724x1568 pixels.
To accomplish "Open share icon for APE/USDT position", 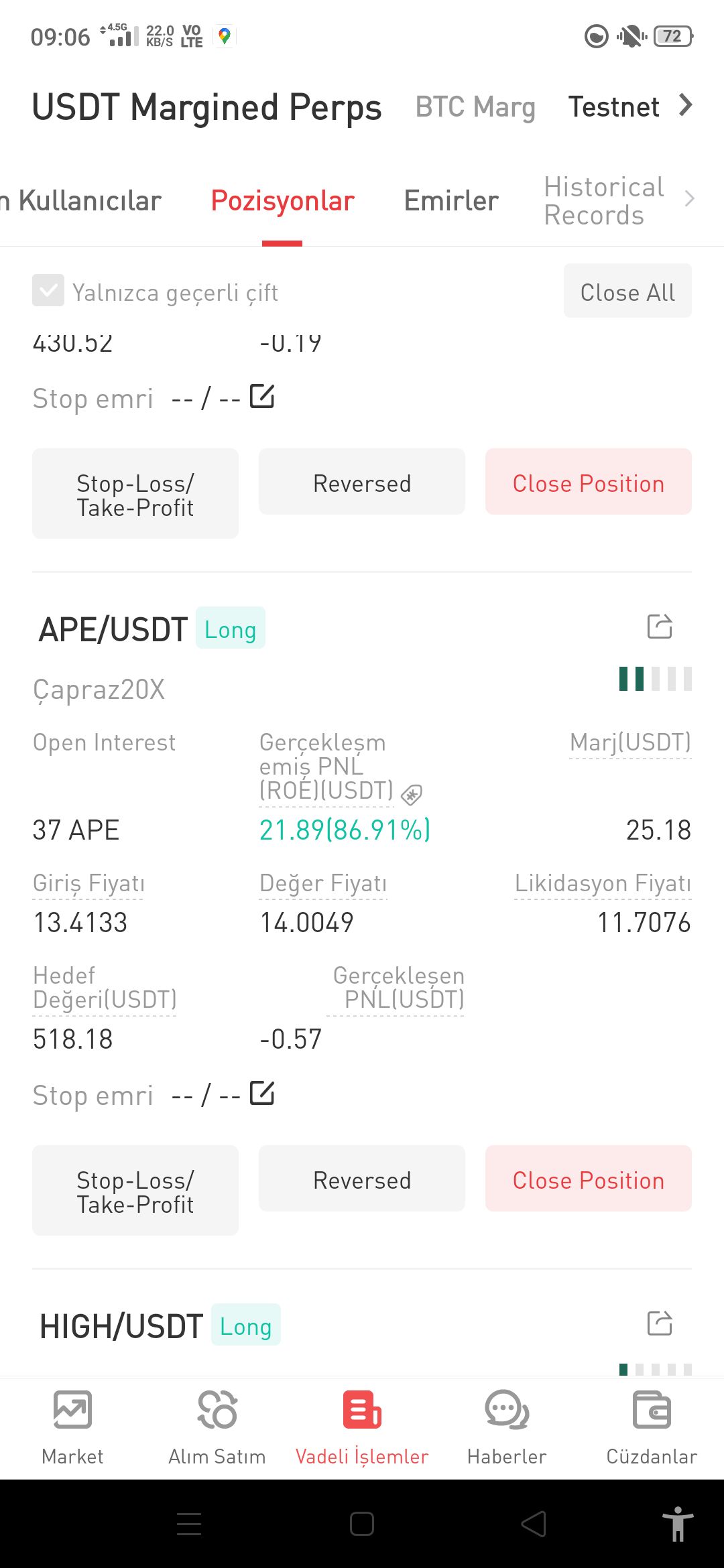I will click(x=660, y=627).
